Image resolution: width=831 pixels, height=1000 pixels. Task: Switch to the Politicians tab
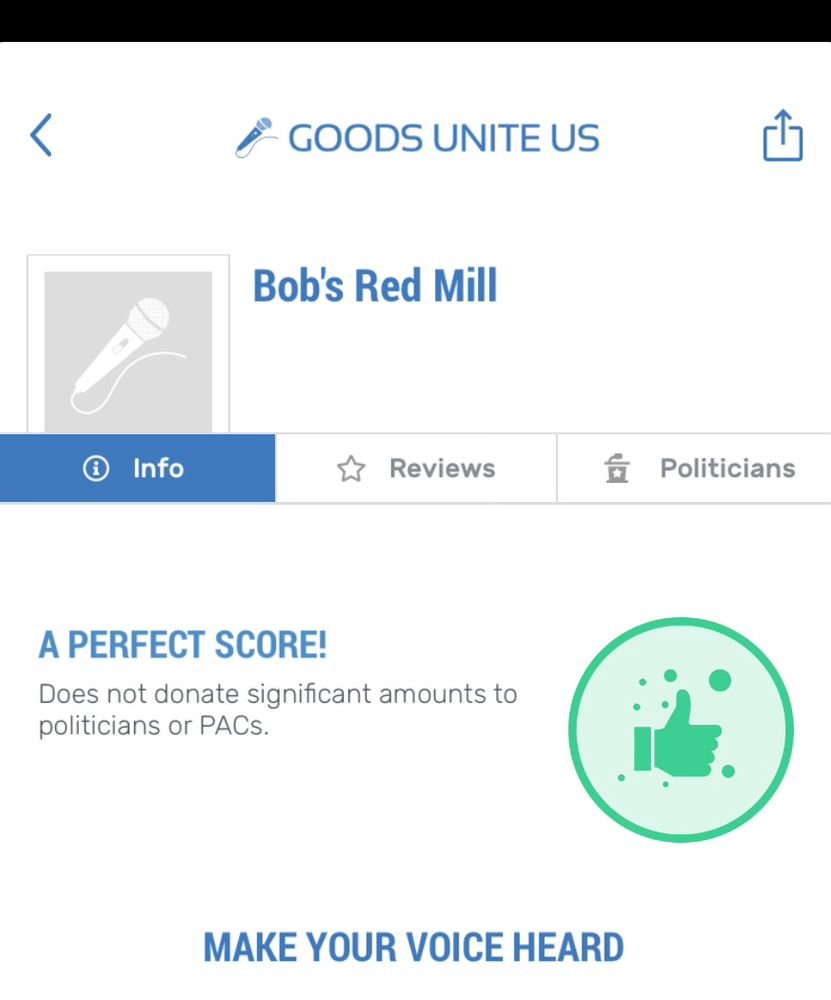[694, 468]
